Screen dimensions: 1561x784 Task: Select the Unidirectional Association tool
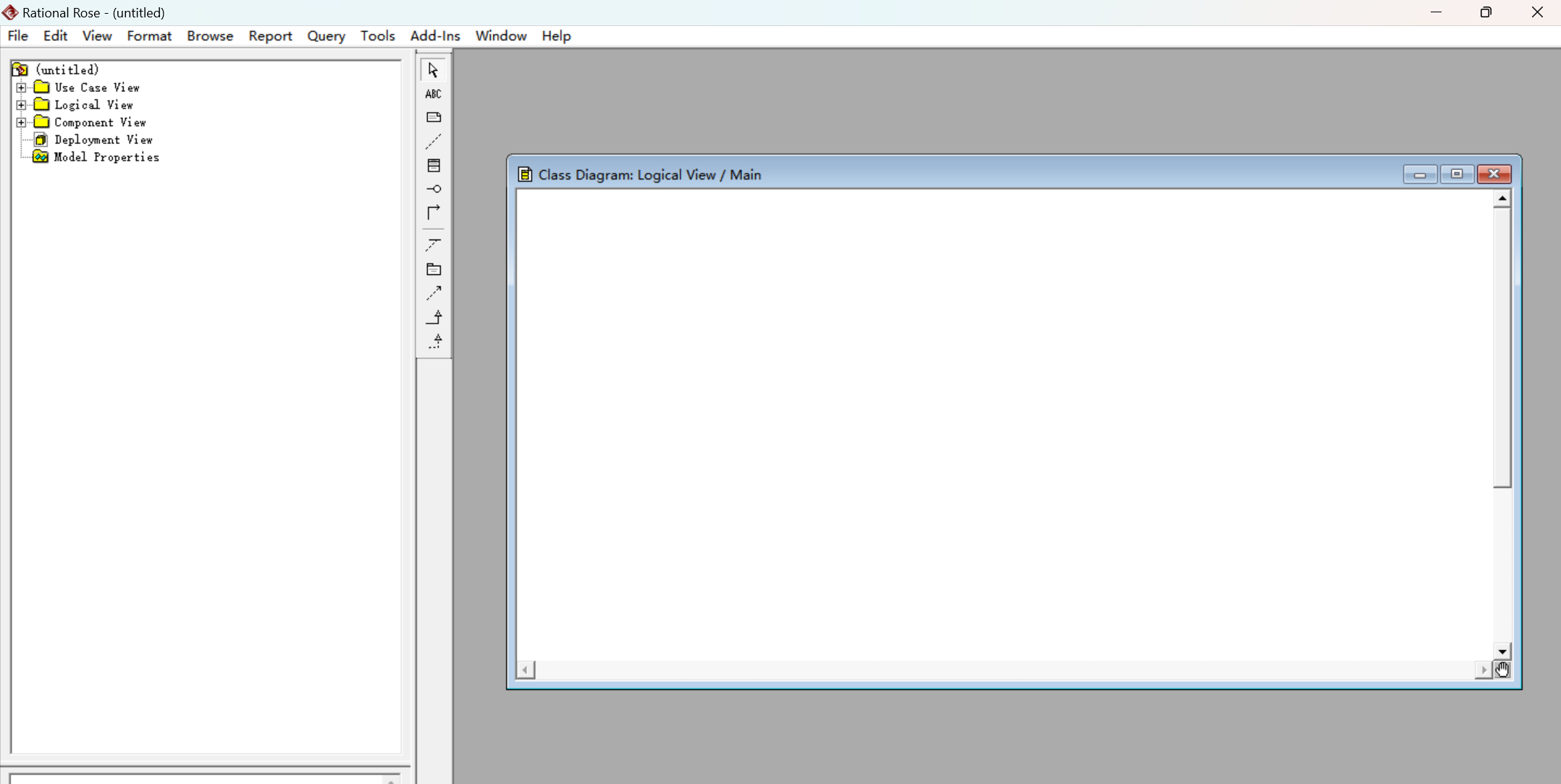[433, 213]
